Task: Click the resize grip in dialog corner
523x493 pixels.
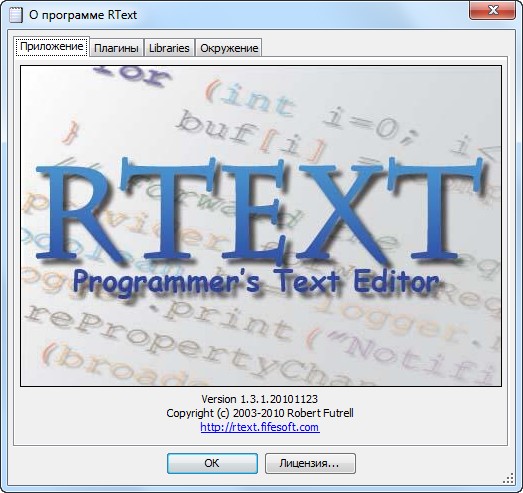Action: [x=508, y=479]
